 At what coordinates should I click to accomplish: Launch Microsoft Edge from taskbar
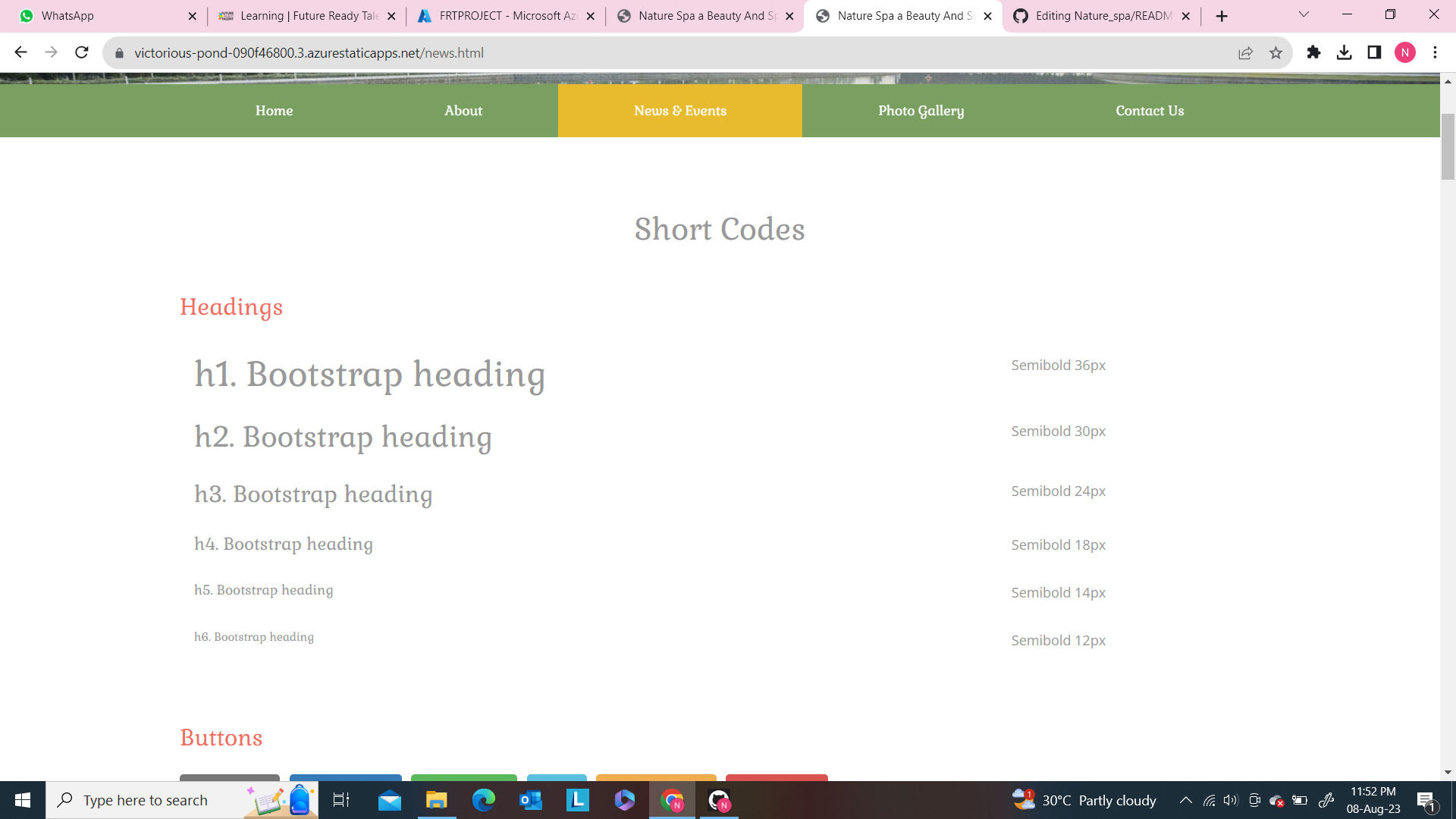pos(483,800)
